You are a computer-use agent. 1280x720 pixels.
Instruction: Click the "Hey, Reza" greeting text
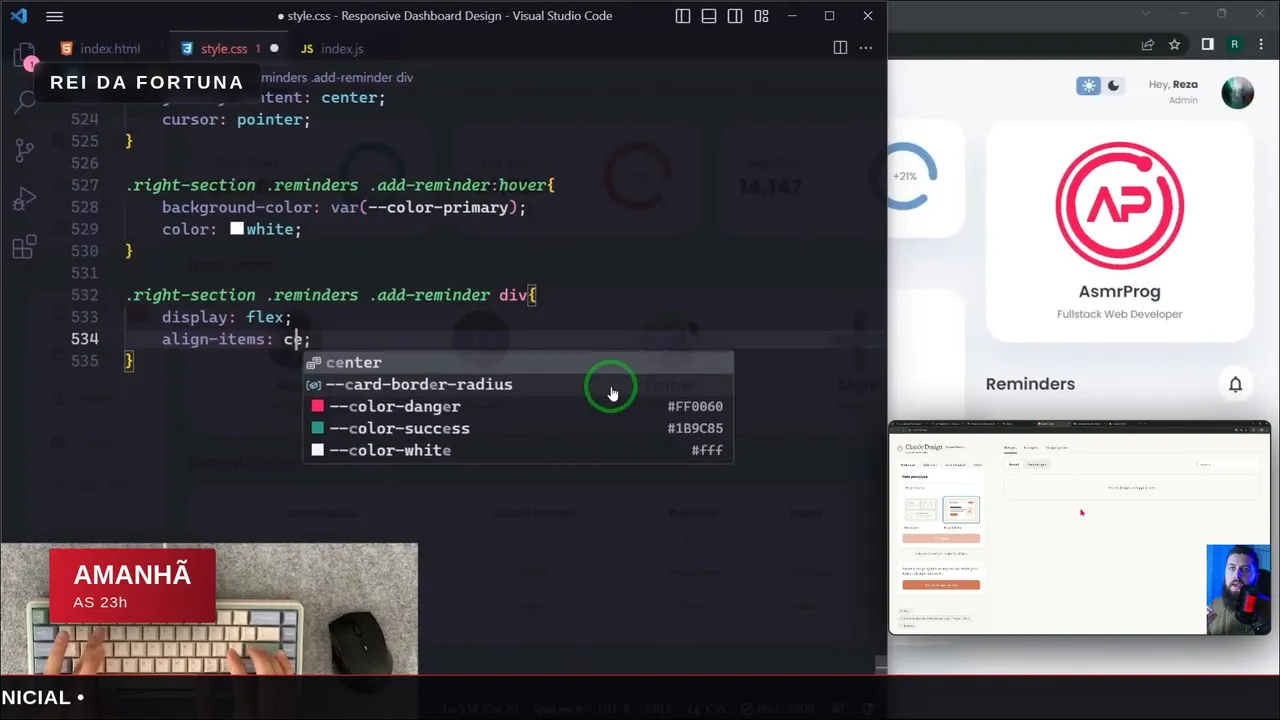[x=1173, y=84]
